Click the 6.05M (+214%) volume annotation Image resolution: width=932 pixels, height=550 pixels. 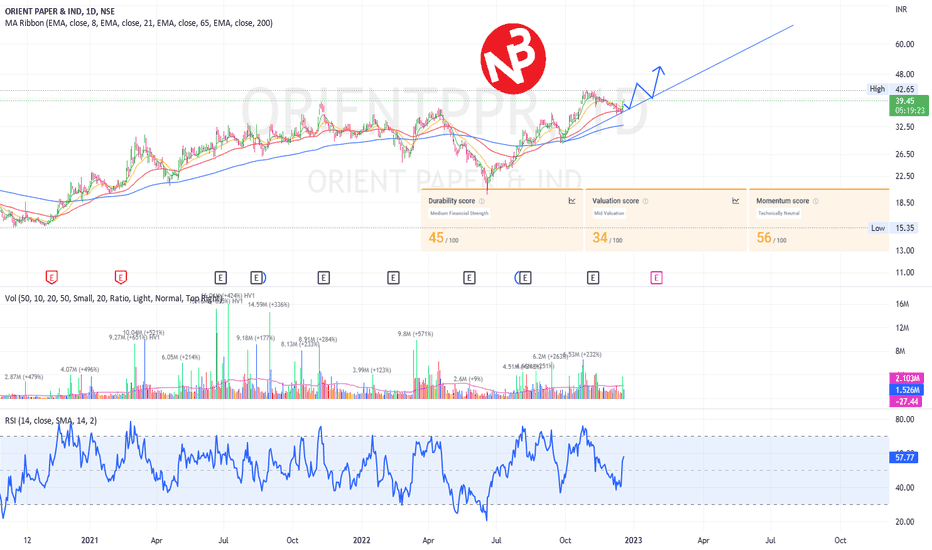[x=181, y=357]
